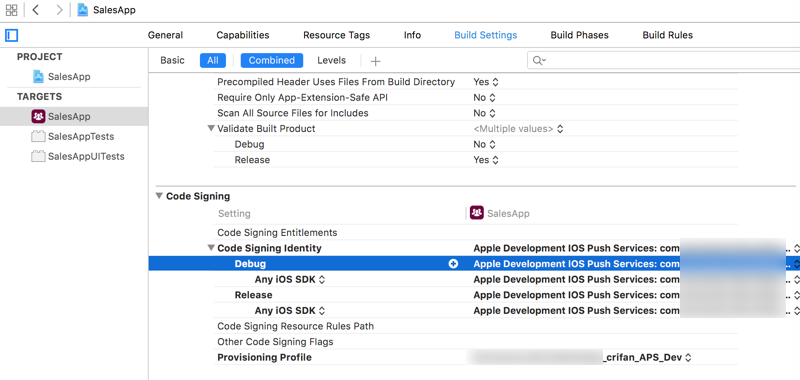Switch filter to Basic settings
The height and width of the screenshot is (380, 800).
tap(172, 60)
